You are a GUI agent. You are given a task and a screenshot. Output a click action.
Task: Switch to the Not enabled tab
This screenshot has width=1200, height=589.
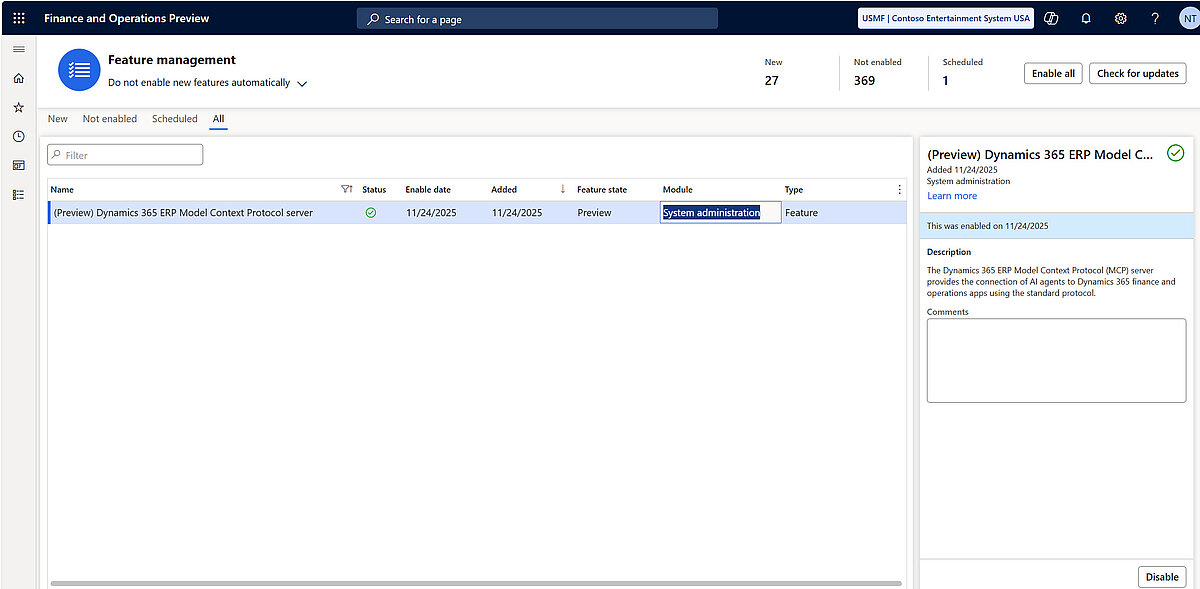coord(110,119)
